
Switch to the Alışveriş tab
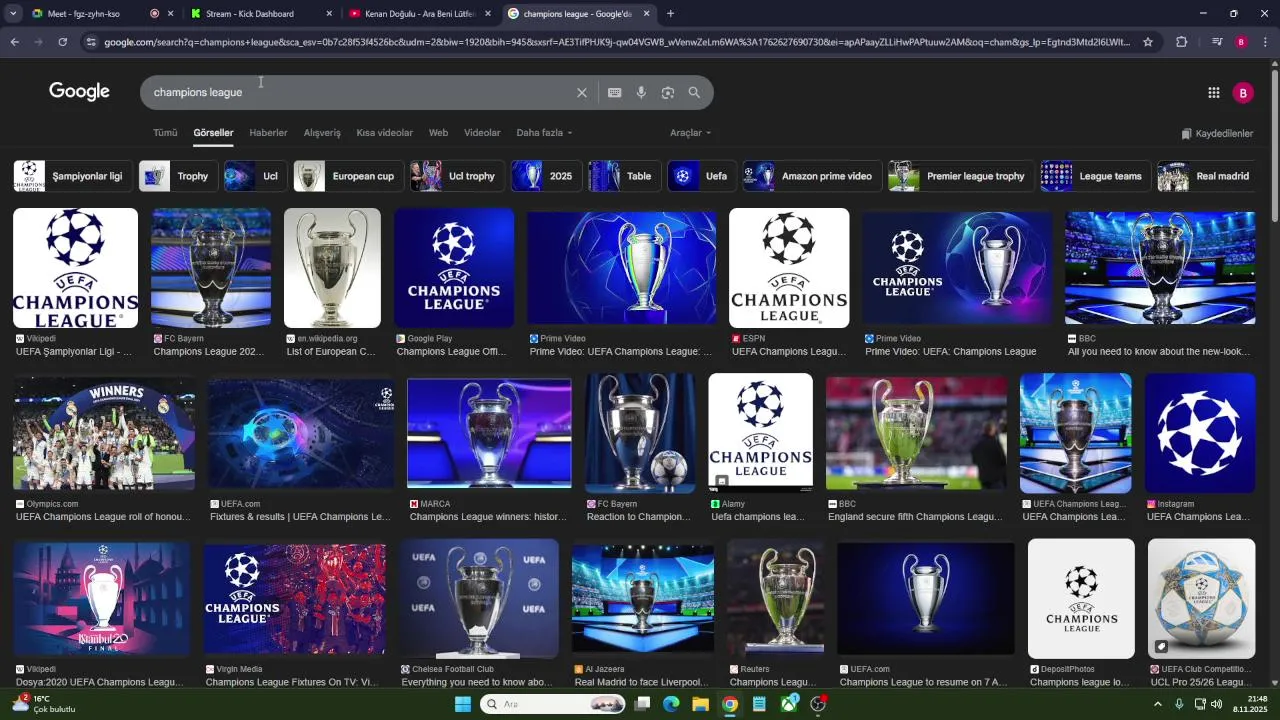[x=322, y=133]
